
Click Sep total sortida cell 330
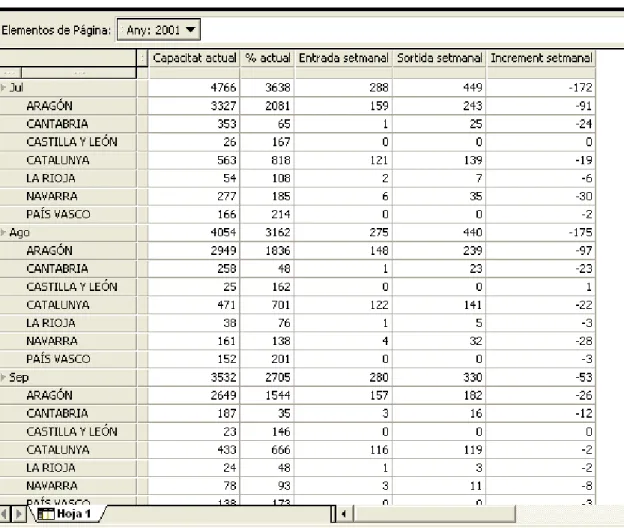coord(439,377)
